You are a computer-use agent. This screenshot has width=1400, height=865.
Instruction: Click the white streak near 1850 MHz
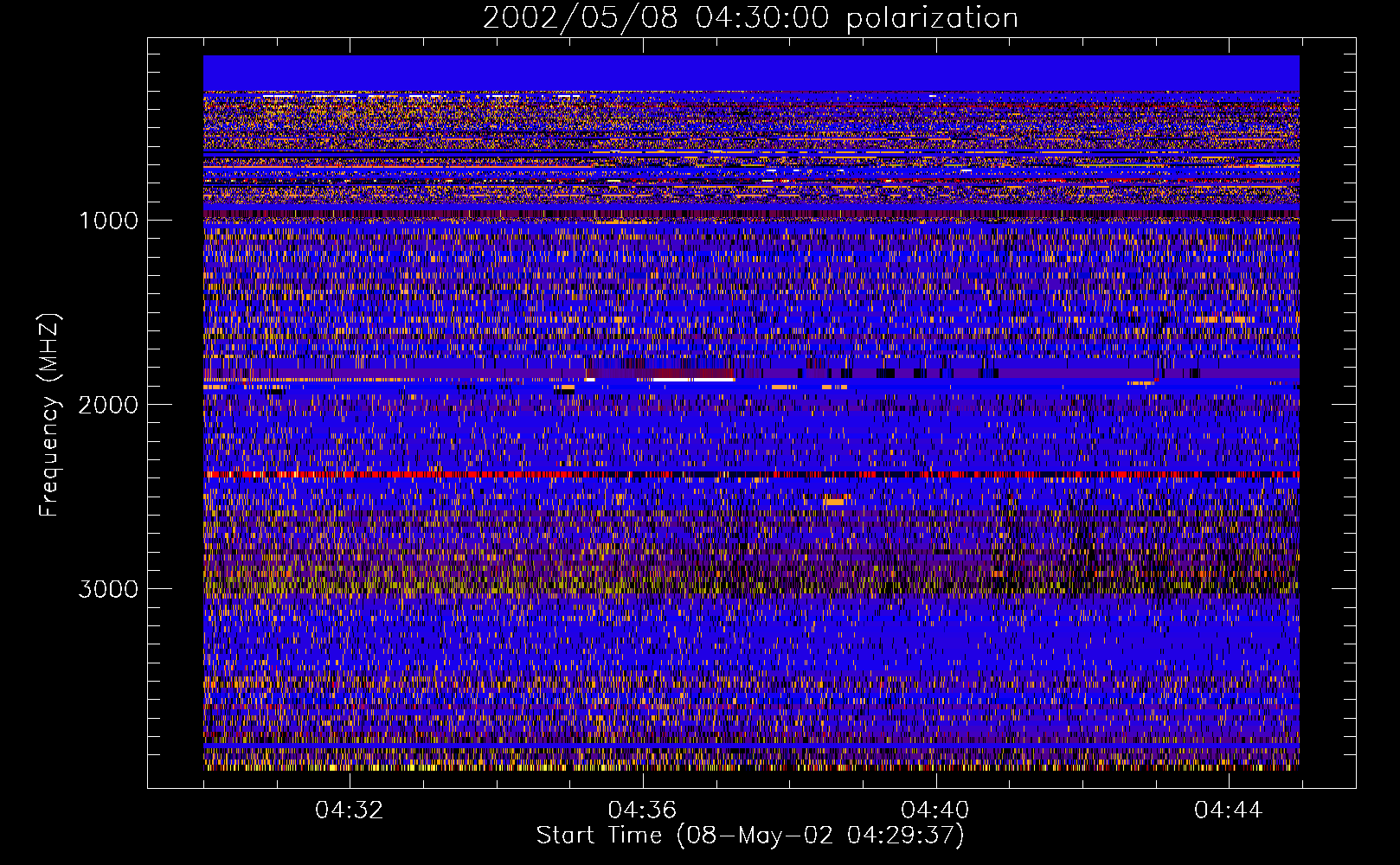click(x=692, y=379)
